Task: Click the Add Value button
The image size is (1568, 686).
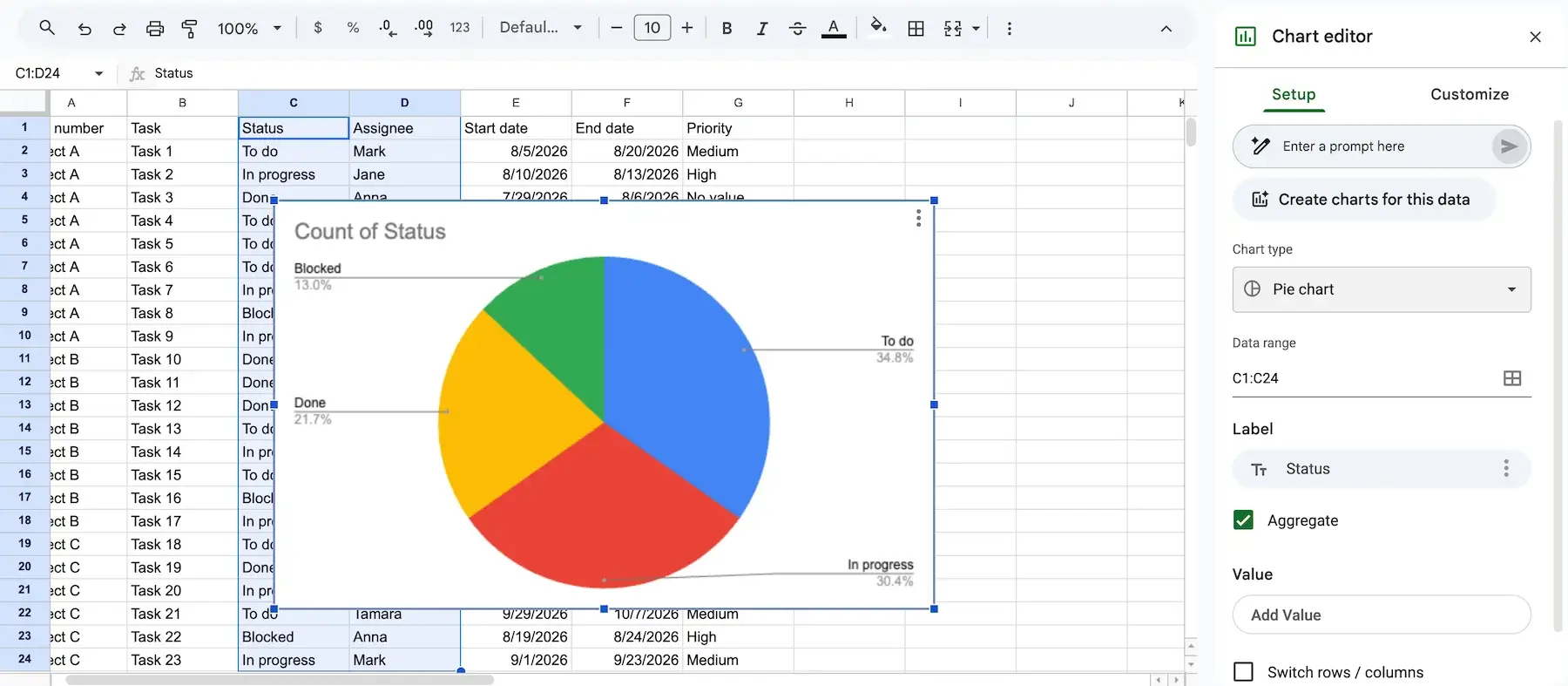Action: (x=1382, y=615)
